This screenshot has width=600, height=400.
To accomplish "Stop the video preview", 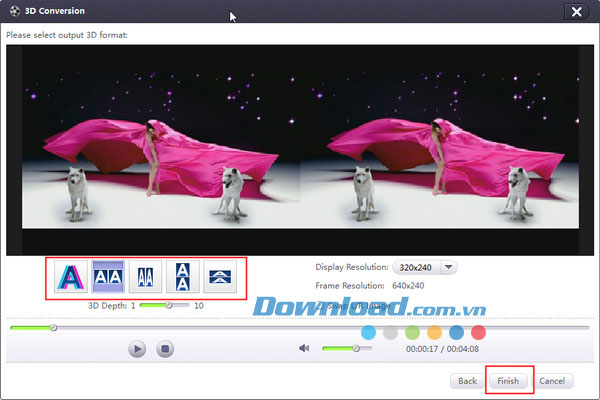I will [x=165, y=349].
